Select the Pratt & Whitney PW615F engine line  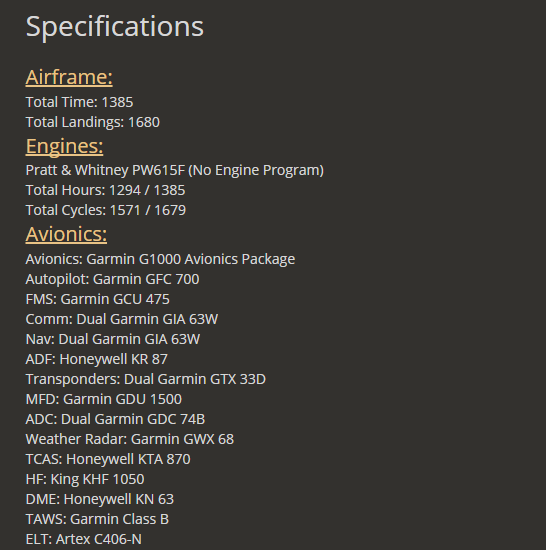[175, 170]
